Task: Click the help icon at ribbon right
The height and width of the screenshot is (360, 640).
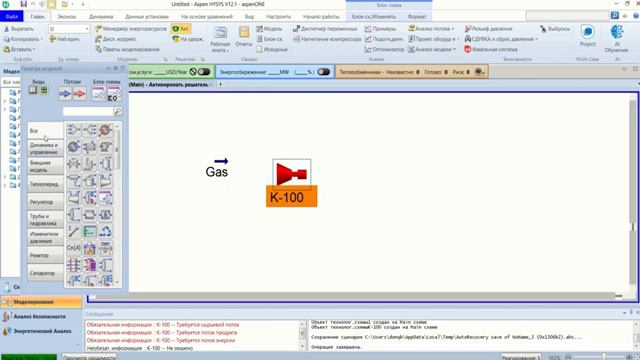Action: point(636,16)
